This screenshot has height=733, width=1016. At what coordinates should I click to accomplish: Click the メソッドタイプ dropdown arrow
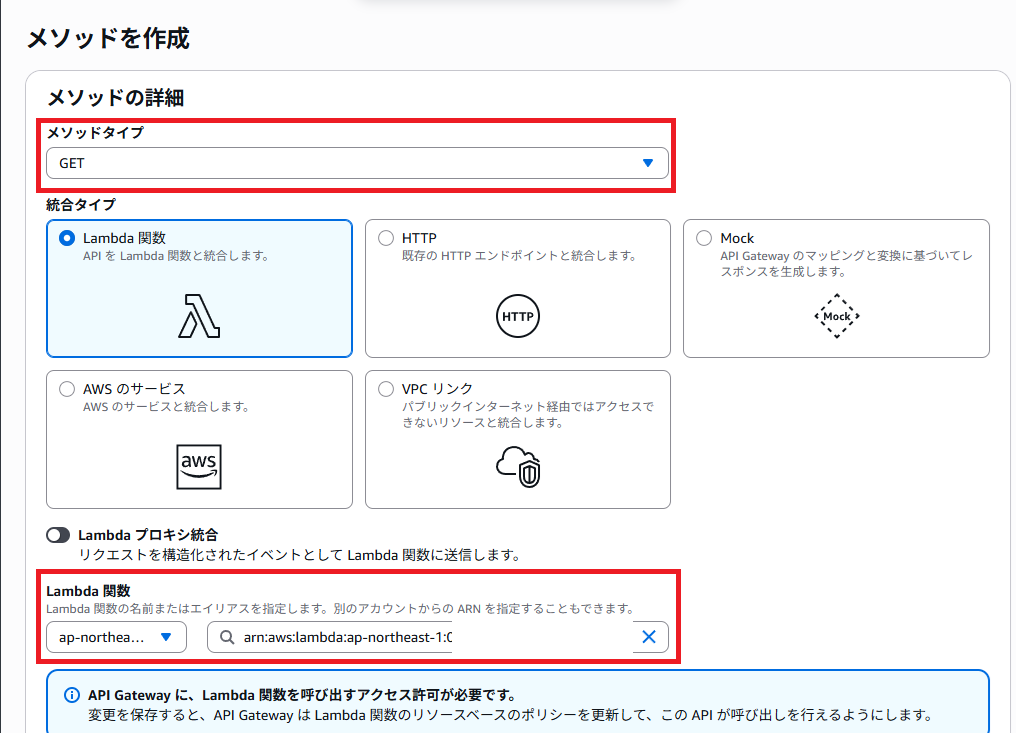click(648, 163)
